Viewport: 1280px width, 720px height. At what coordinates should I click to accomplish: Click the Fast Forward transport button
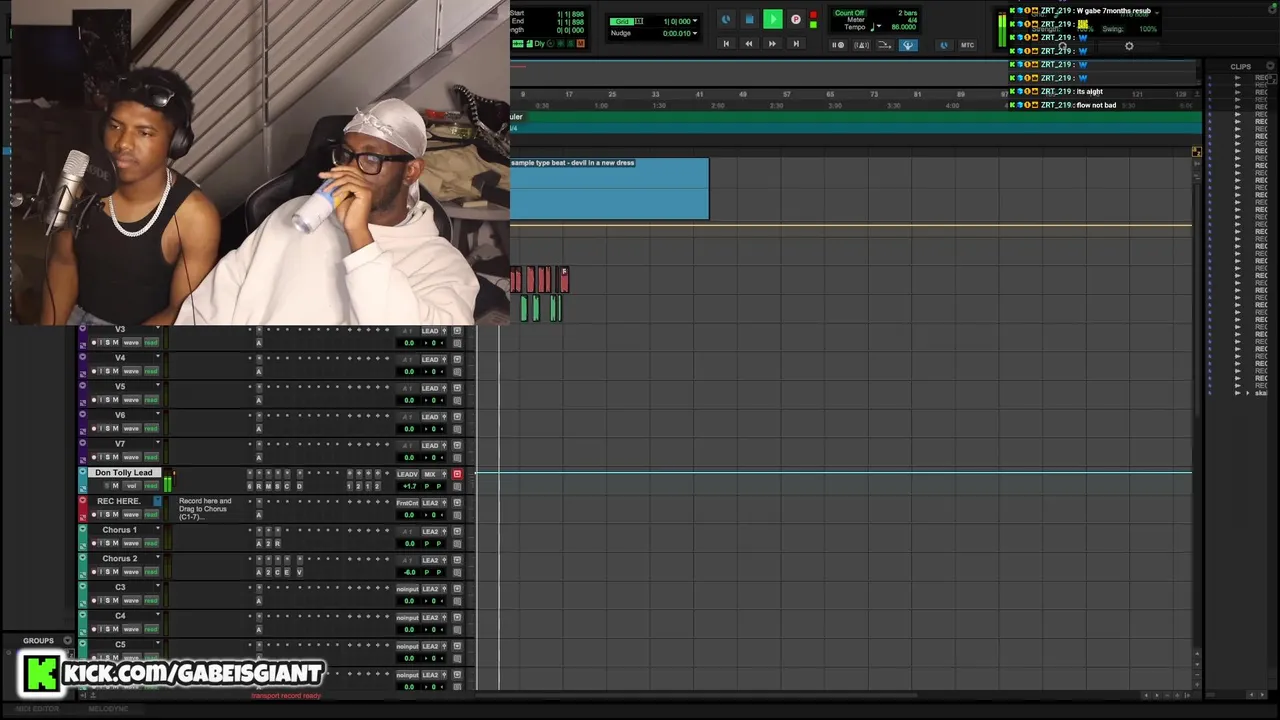tap(771, 44)
